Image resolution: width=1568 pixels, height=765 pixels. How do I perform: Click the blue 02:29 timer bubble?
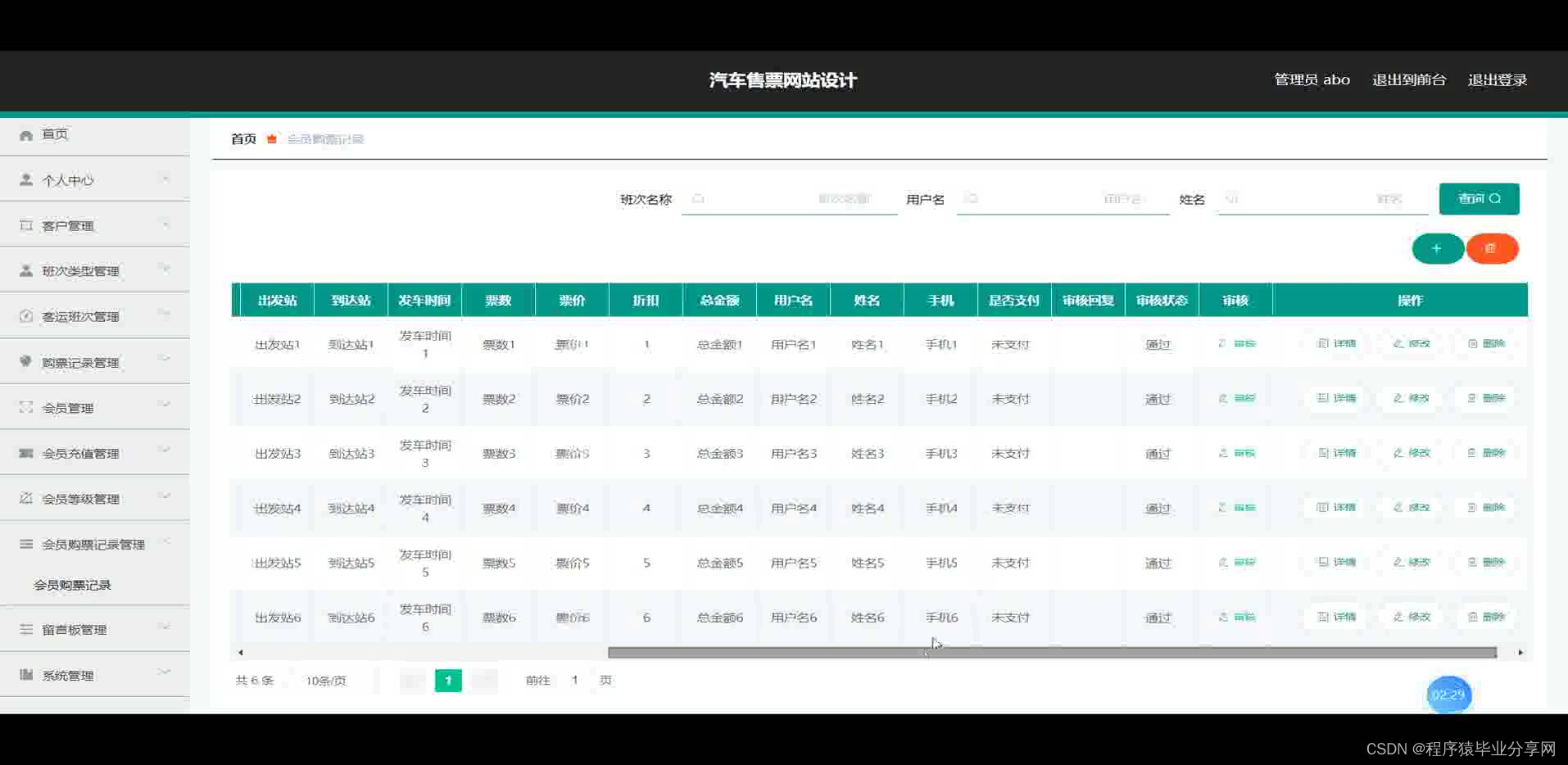(1448, 695)
